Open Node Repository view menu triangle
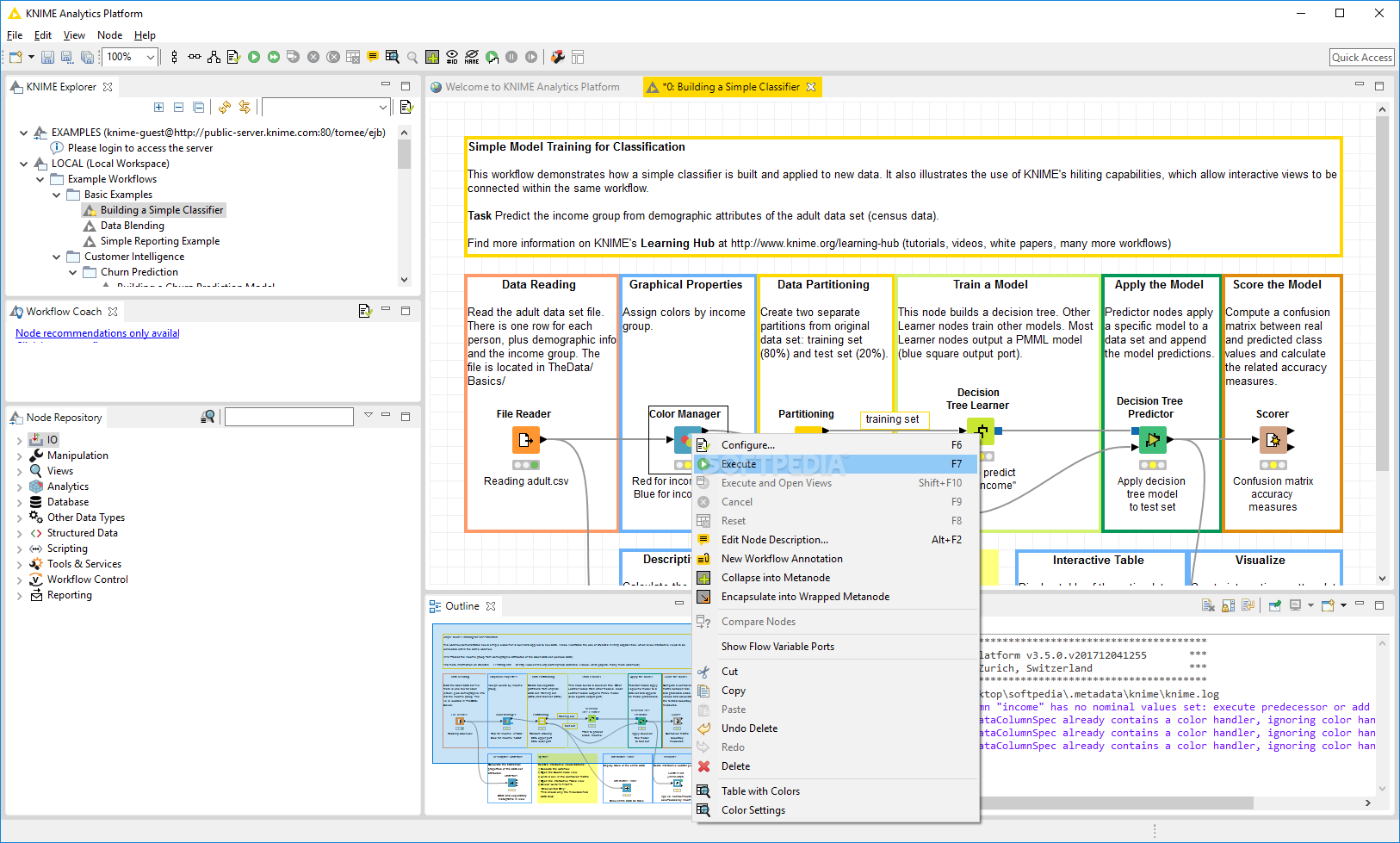Image resolution: width=1400 pixels, height=843 pixels. click(x=369, y=415)
